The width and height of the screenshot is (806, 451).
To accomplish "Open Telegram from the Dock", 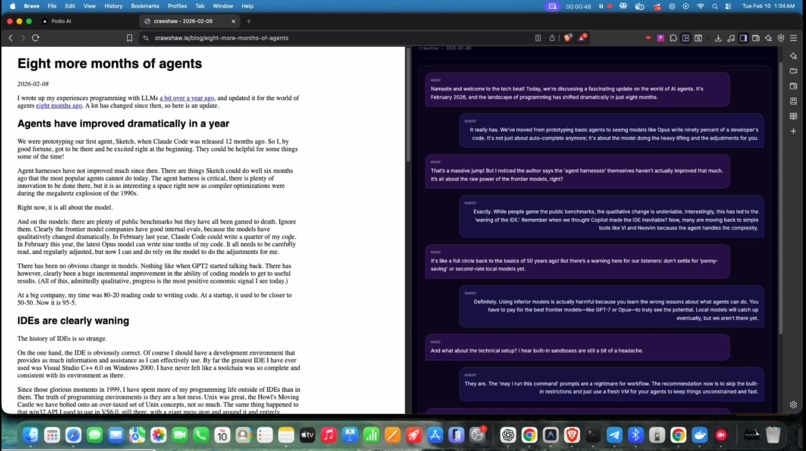I will coord(614,435).
